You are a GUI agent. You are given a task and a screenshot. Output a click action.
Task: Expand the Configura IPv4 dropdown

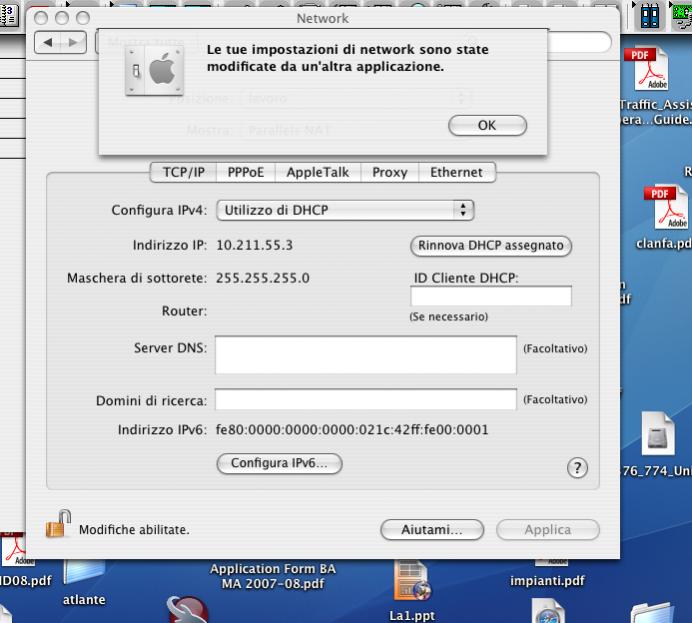(x=344, y=210)
